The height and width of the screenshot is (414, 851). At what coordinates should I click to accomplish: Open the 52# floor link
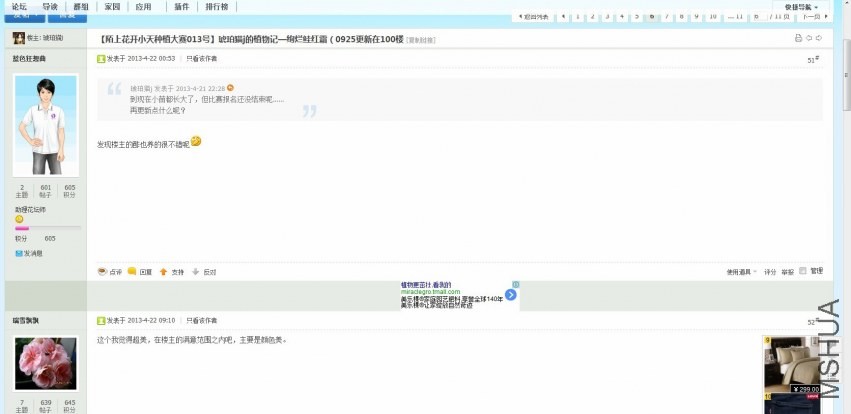813,322
